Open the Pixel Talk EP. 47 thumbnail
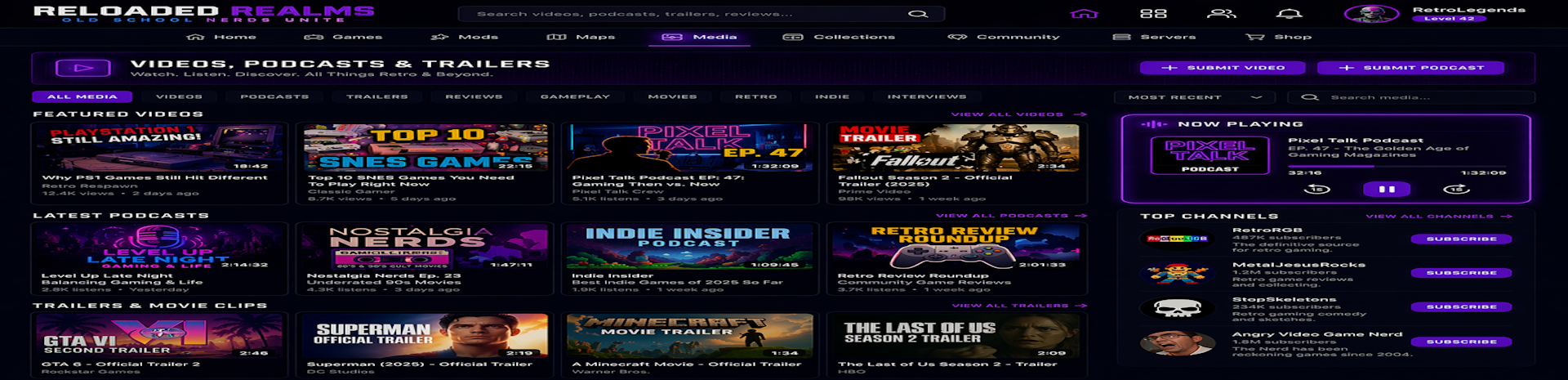Image resolution: width=1568 pixels, height=380 pixels. 690,147
